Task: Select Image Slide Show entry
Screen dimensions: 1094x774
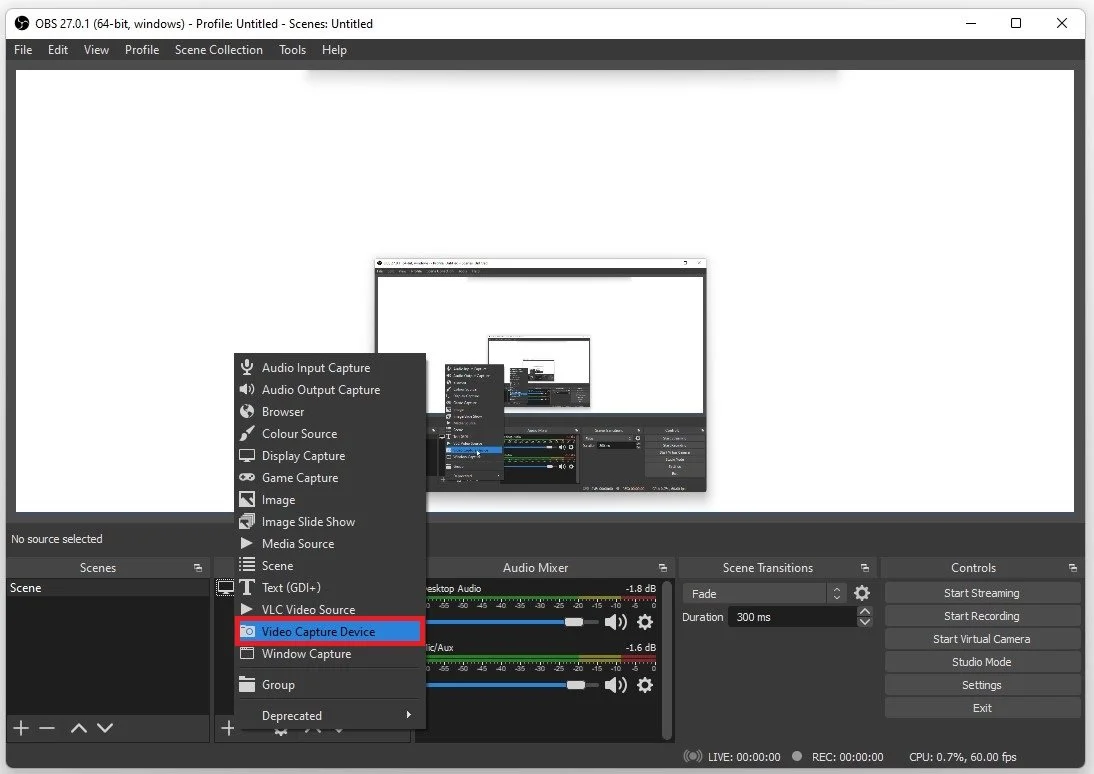Action: click(x=329, y=521)
